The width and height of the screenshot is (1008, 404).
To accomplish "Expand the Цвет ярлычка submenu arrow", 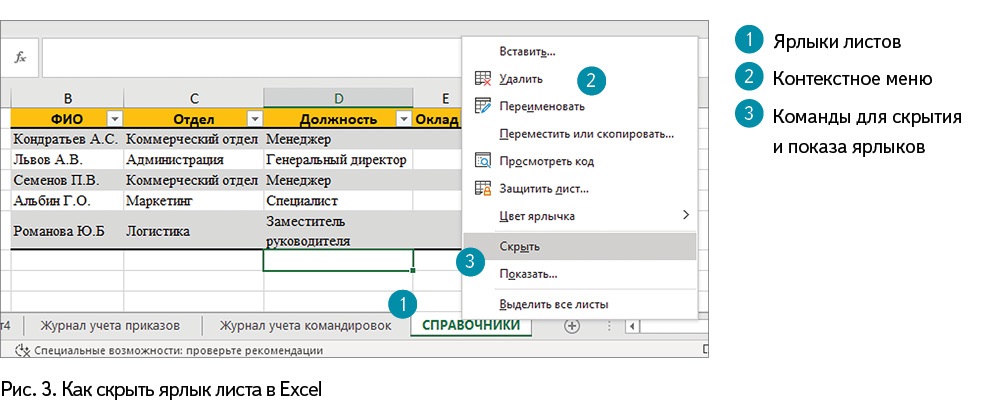I will [x=685, y=215].
